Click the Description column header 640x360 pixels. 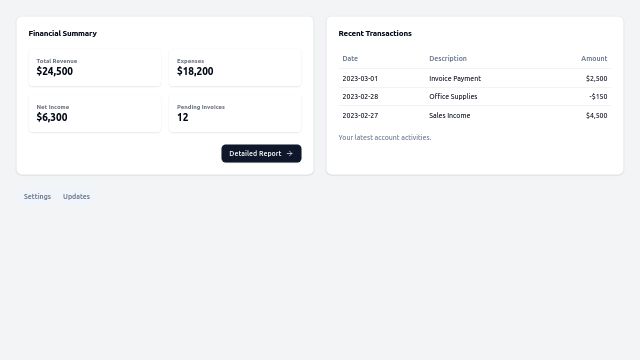[448, 58]
